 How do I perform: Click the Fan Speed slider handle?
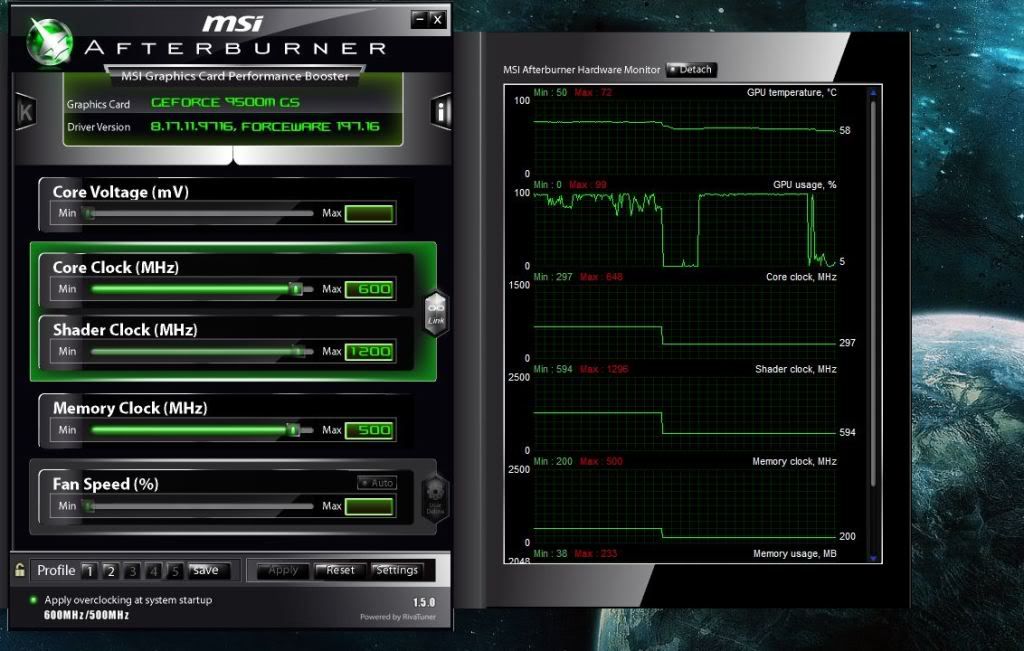(x=88, y=506)
